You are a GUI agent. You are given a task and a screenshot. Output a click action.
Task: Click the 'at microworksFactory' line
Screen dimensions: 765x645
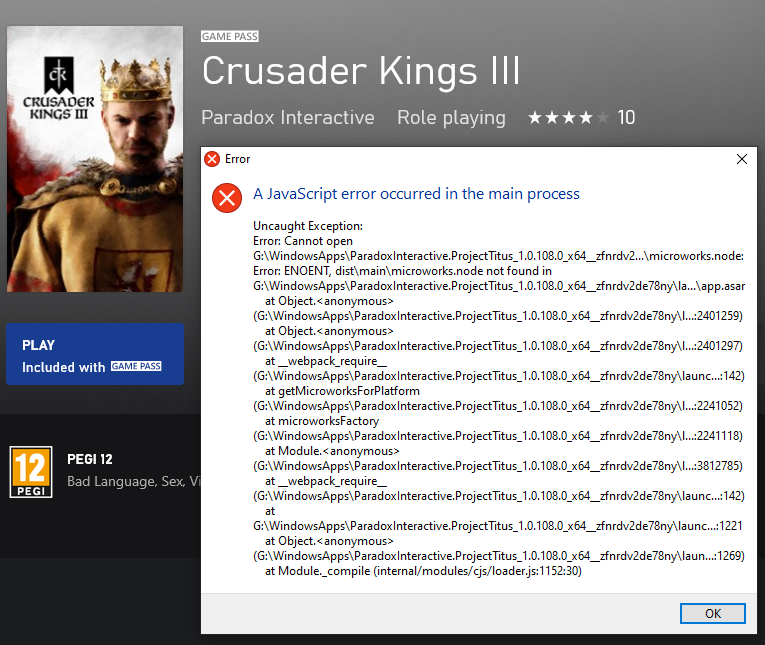coord(322,421)
